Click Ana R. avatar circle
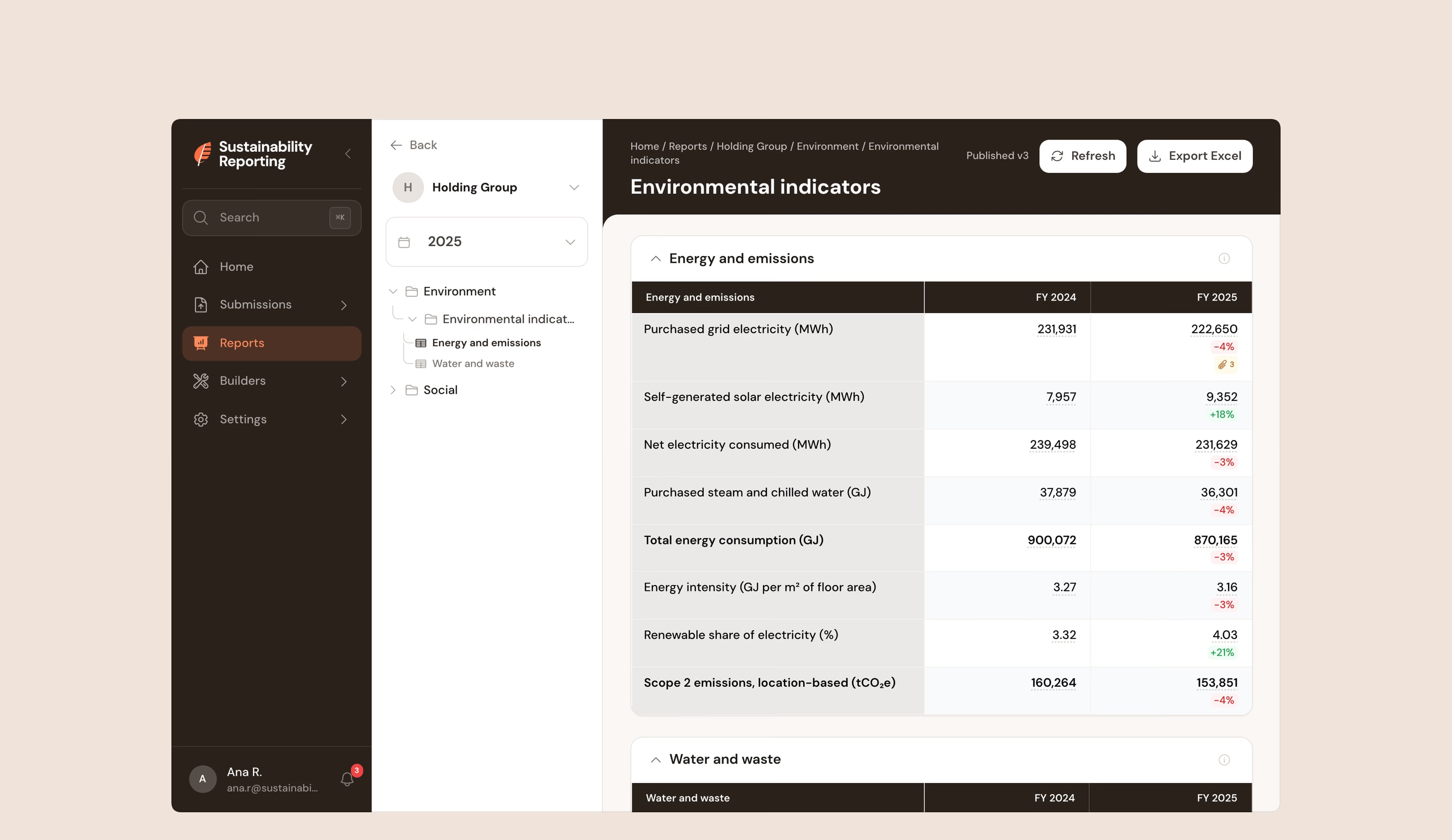This screenshot has height=840, width=1452. [203, 779]
